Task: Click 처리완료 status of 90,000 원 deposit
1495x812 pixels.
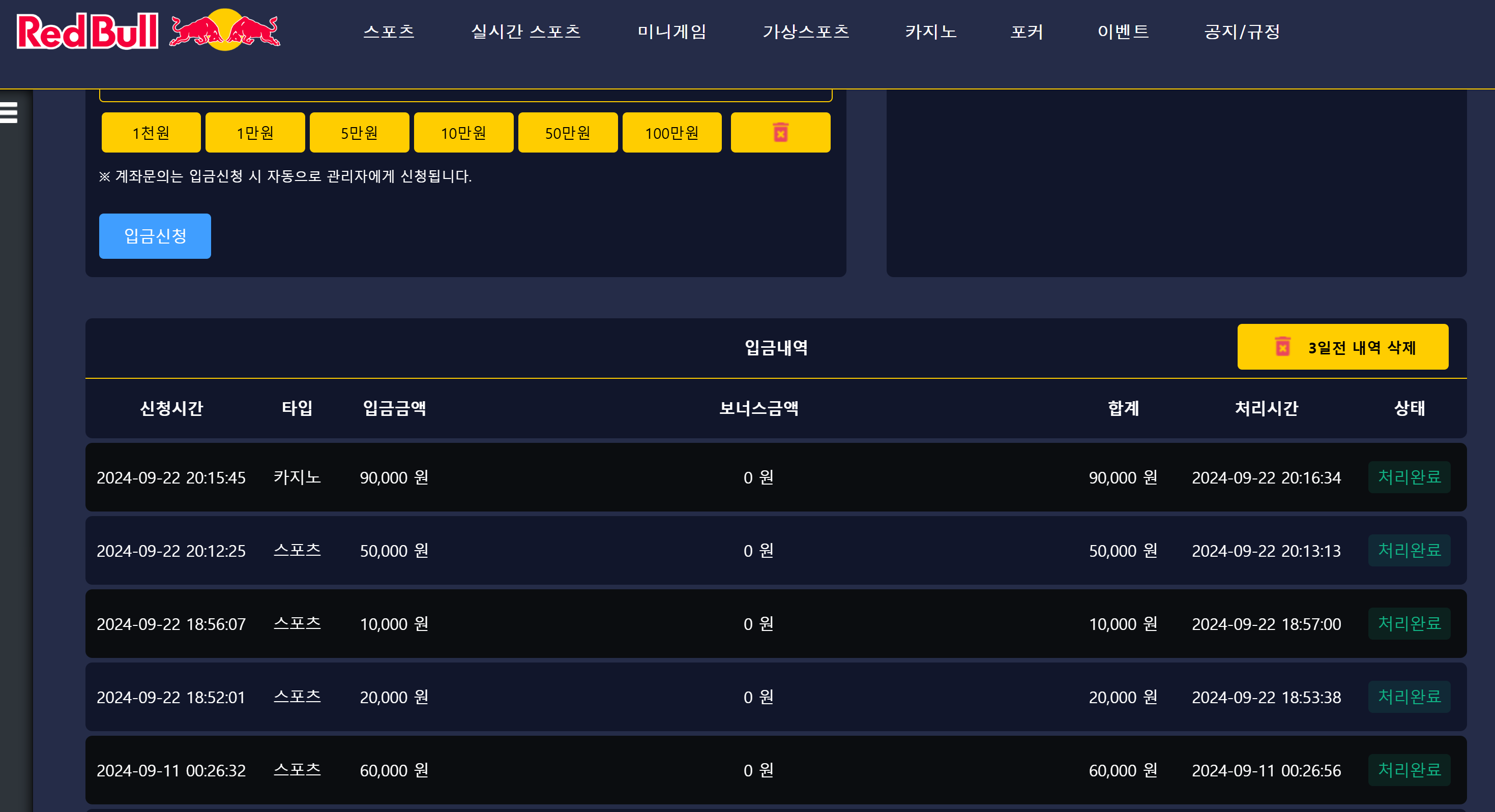Action: click(1409, 477)
